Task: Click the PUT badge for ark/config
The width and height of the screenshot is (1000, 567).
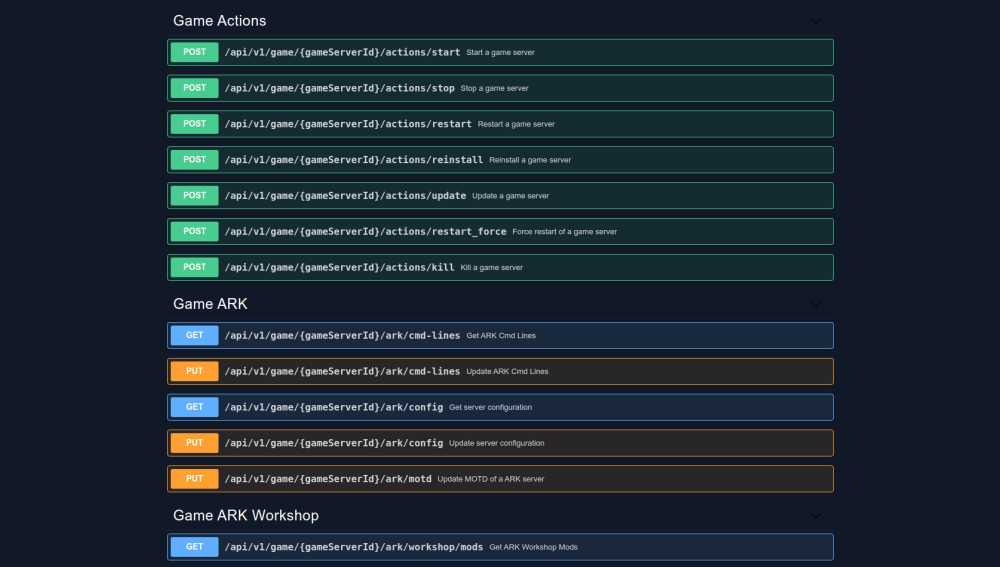Action: [194, 443]
